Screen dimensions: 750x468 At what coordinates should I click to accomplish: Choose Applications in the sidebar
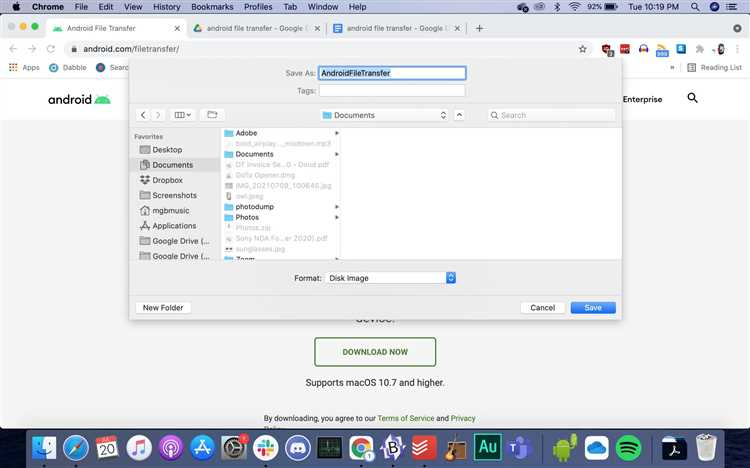(174, 226)
